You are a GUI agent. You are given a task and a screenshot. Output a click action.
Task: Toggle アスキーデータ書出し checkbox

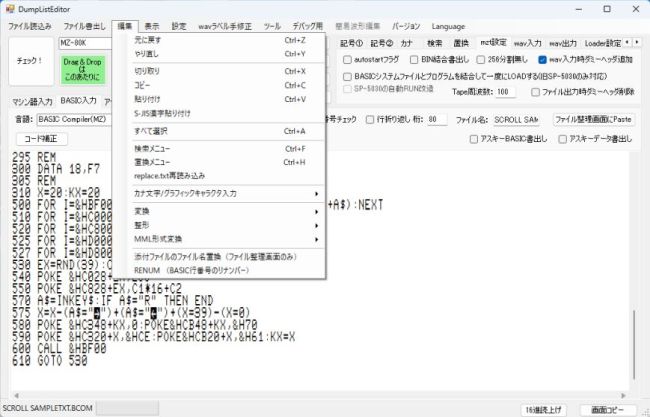562,139
